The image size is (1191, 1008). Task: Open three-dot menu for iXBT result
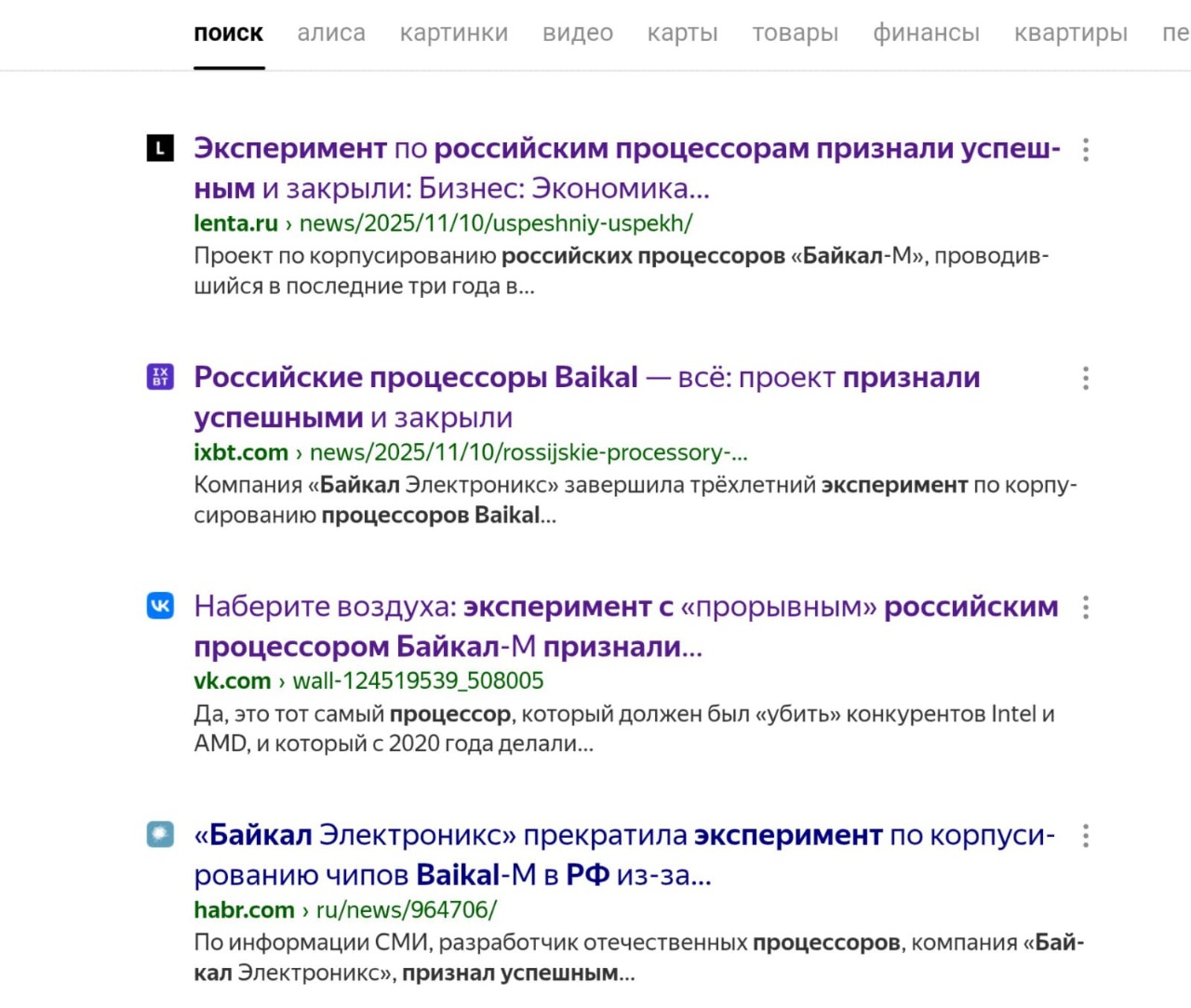(x=1085, y=378)
